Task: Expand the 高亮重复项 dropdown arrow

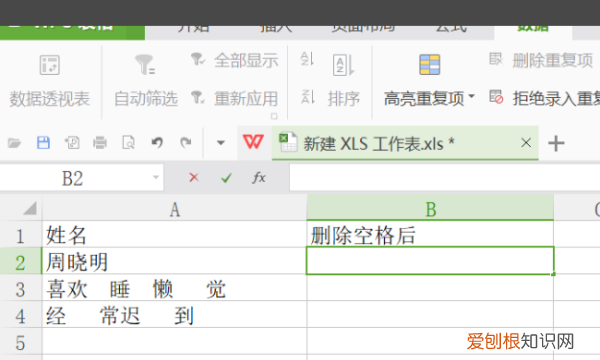Action: coord(471,96)
